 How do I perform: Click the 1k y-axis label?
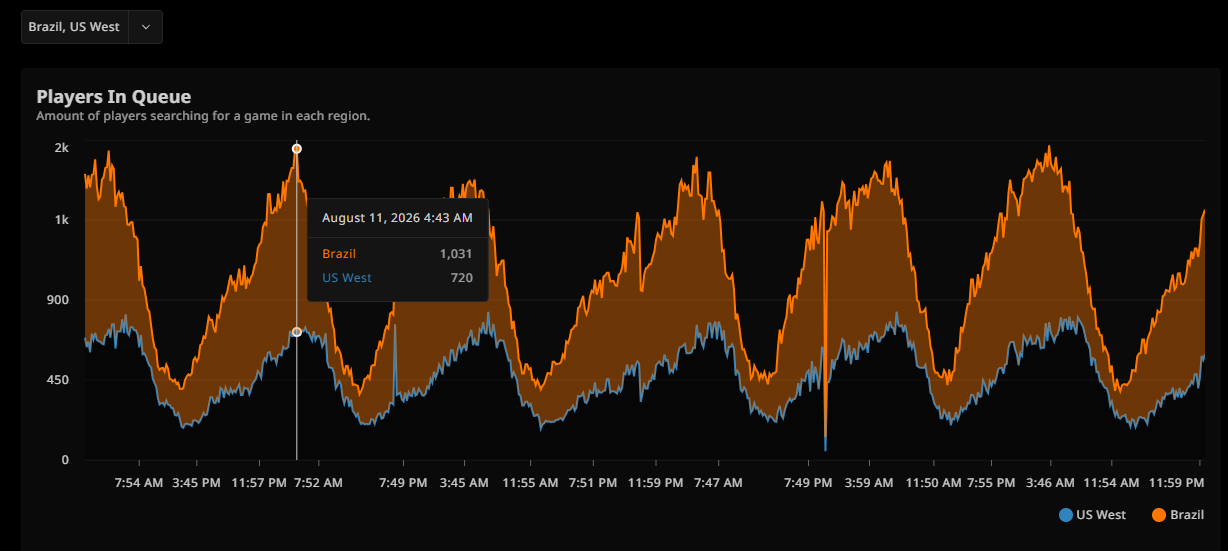pos(62,220)
